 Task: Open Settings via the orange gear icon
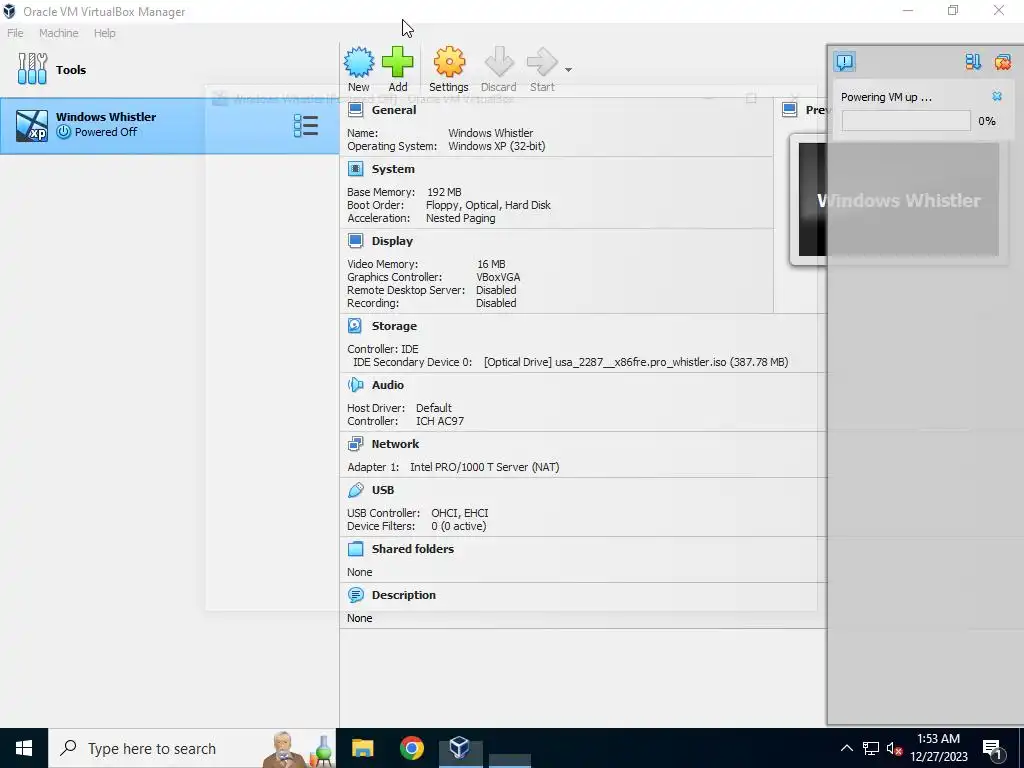[449, 62]
